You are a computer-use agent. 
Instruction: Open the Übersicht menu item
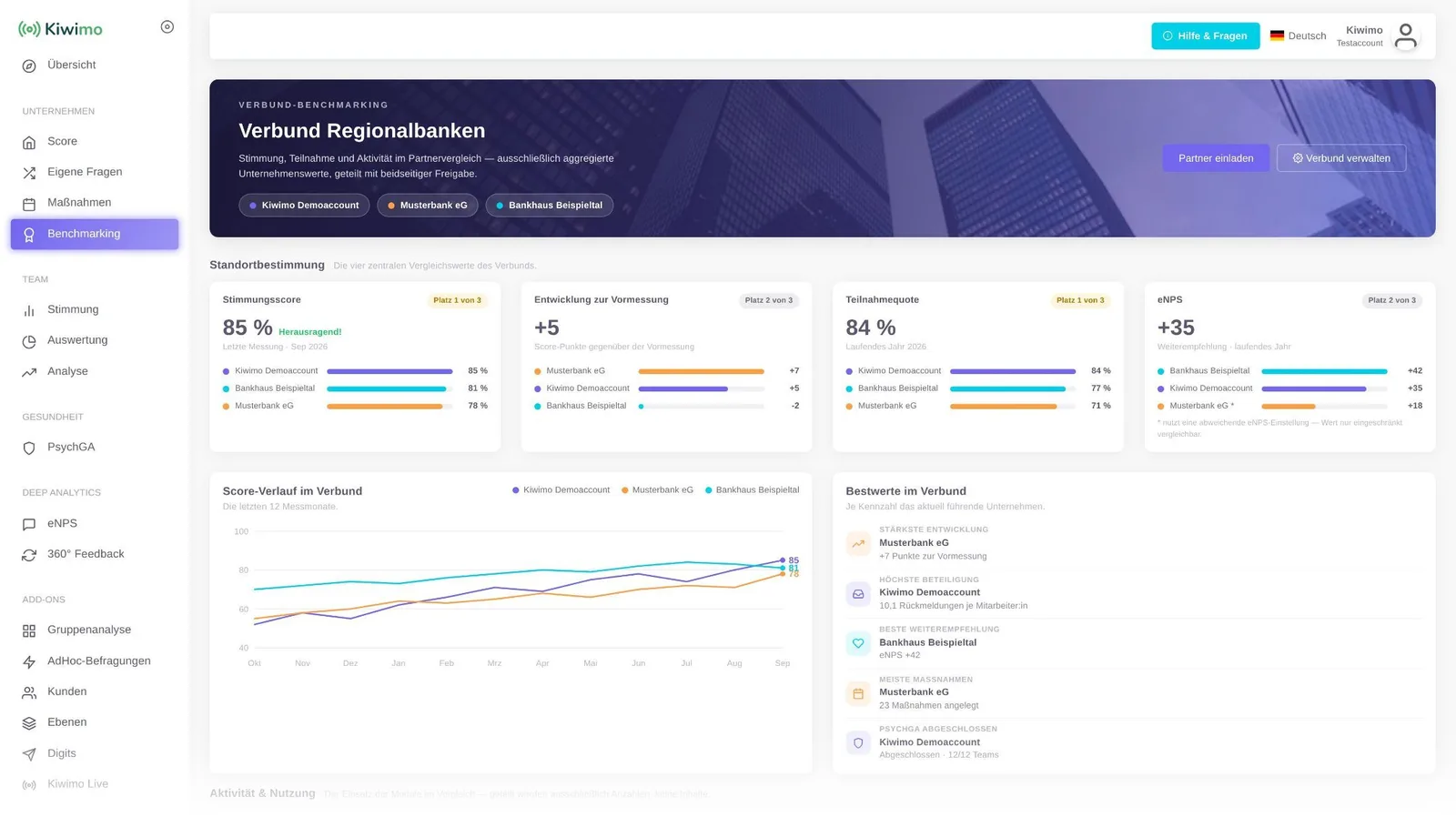click(x=95, y=66)
